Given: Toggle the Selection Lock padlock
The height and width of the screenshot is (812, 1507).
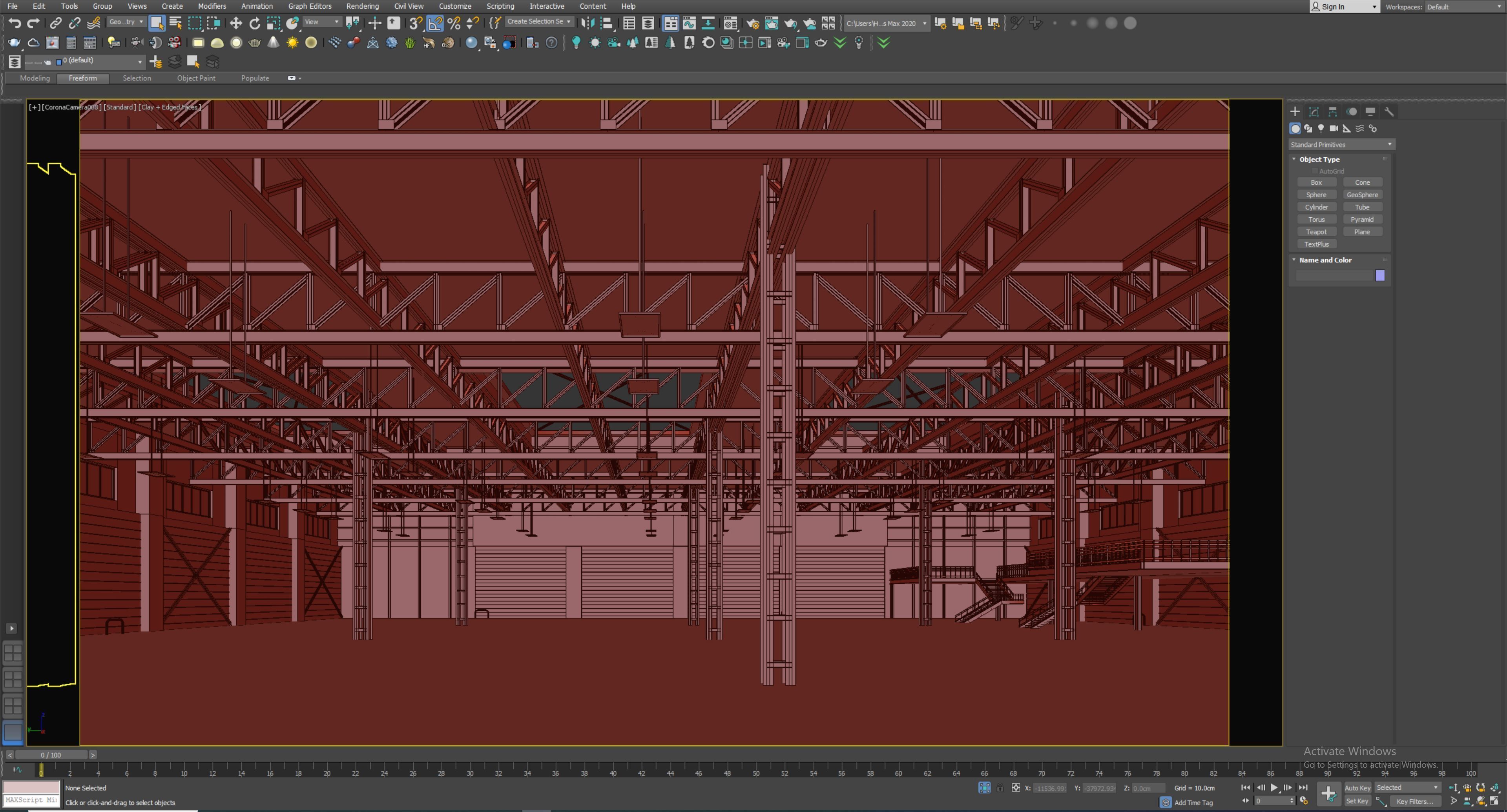Looking at the screenshot, I should pyautogui.click(x=1000, y=788).
